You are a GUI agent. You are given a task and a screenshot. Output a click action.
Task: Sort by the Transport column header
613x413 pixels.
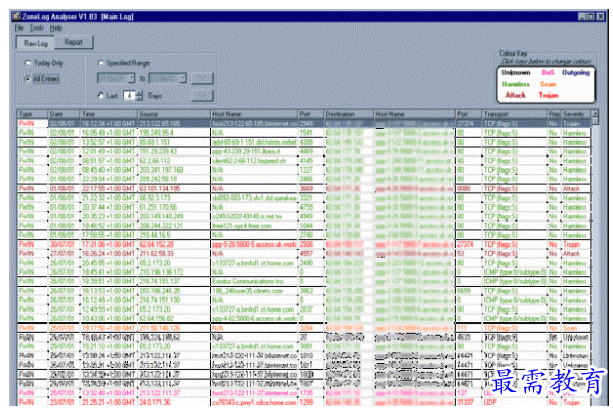point(514,114)
